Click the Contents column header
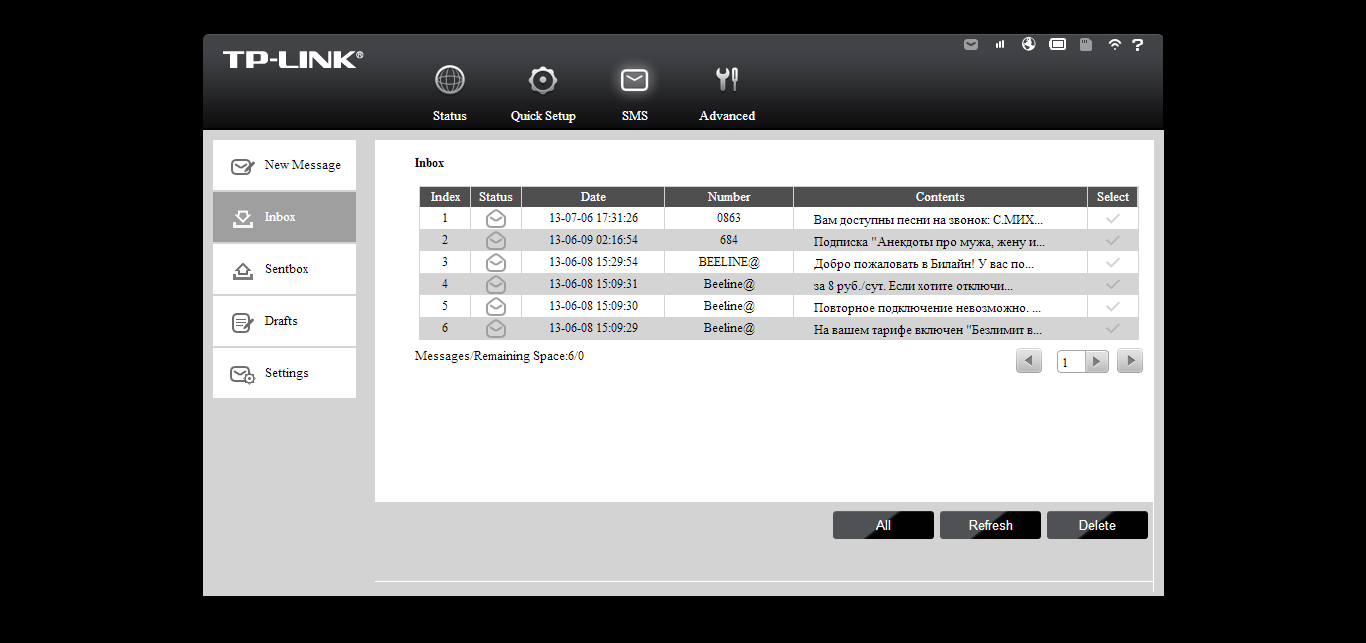The image size is (1366, 643). point(940,197)
